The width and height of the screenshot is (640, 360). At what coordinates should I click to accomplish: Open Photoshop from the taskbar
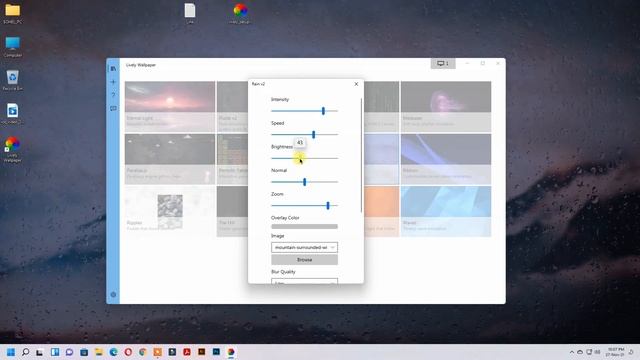coord(216,352)
